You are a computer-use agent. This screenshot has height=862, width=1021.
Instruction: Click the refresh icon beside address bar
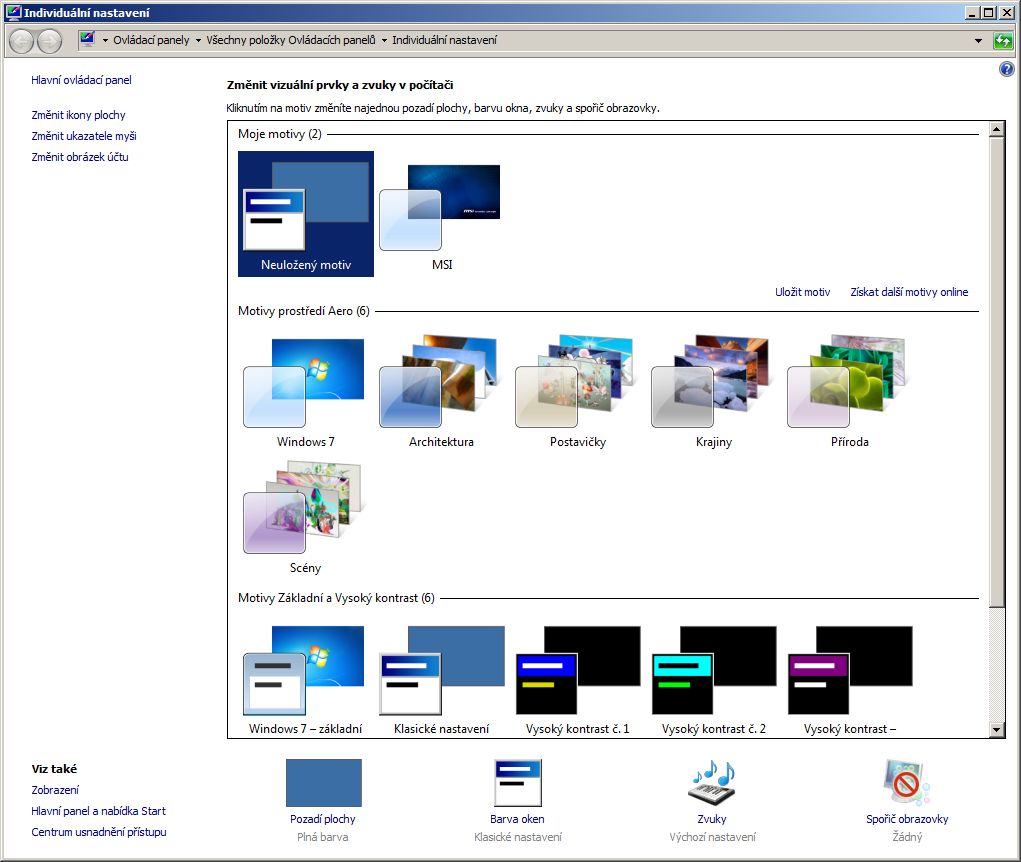coord(1003,40)
